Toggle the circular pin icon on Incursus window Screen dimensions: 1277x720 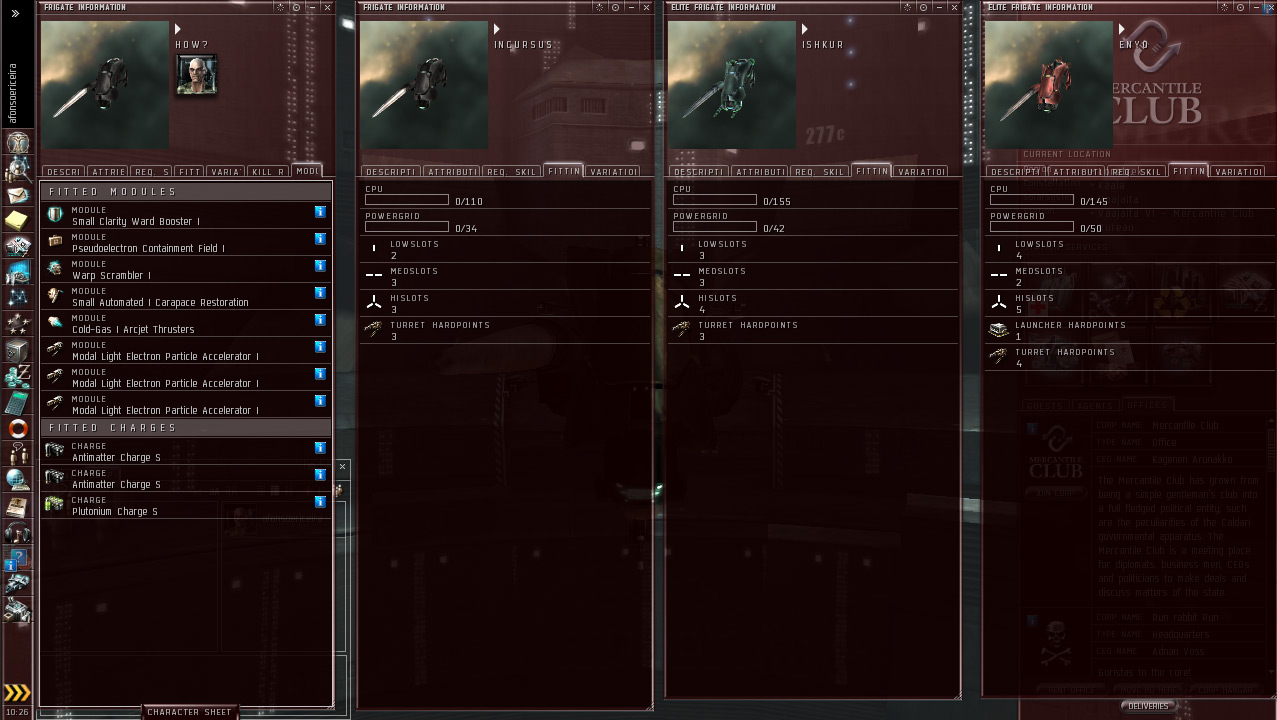(x=615, y=7)
